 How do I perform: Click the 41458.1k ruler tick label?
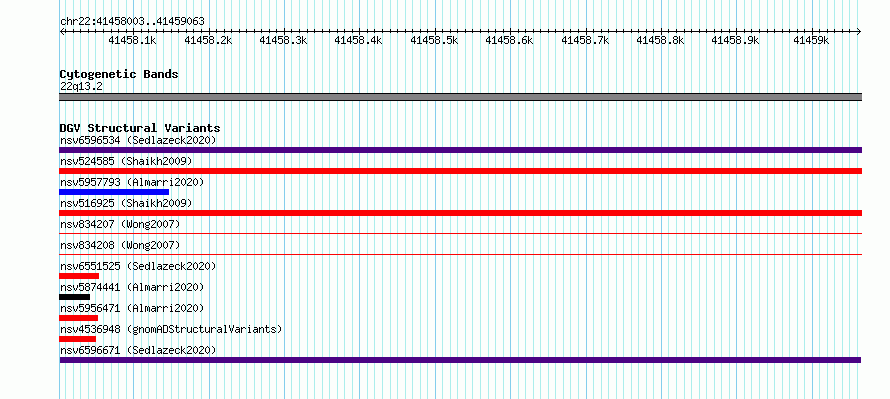click(132, 40)
